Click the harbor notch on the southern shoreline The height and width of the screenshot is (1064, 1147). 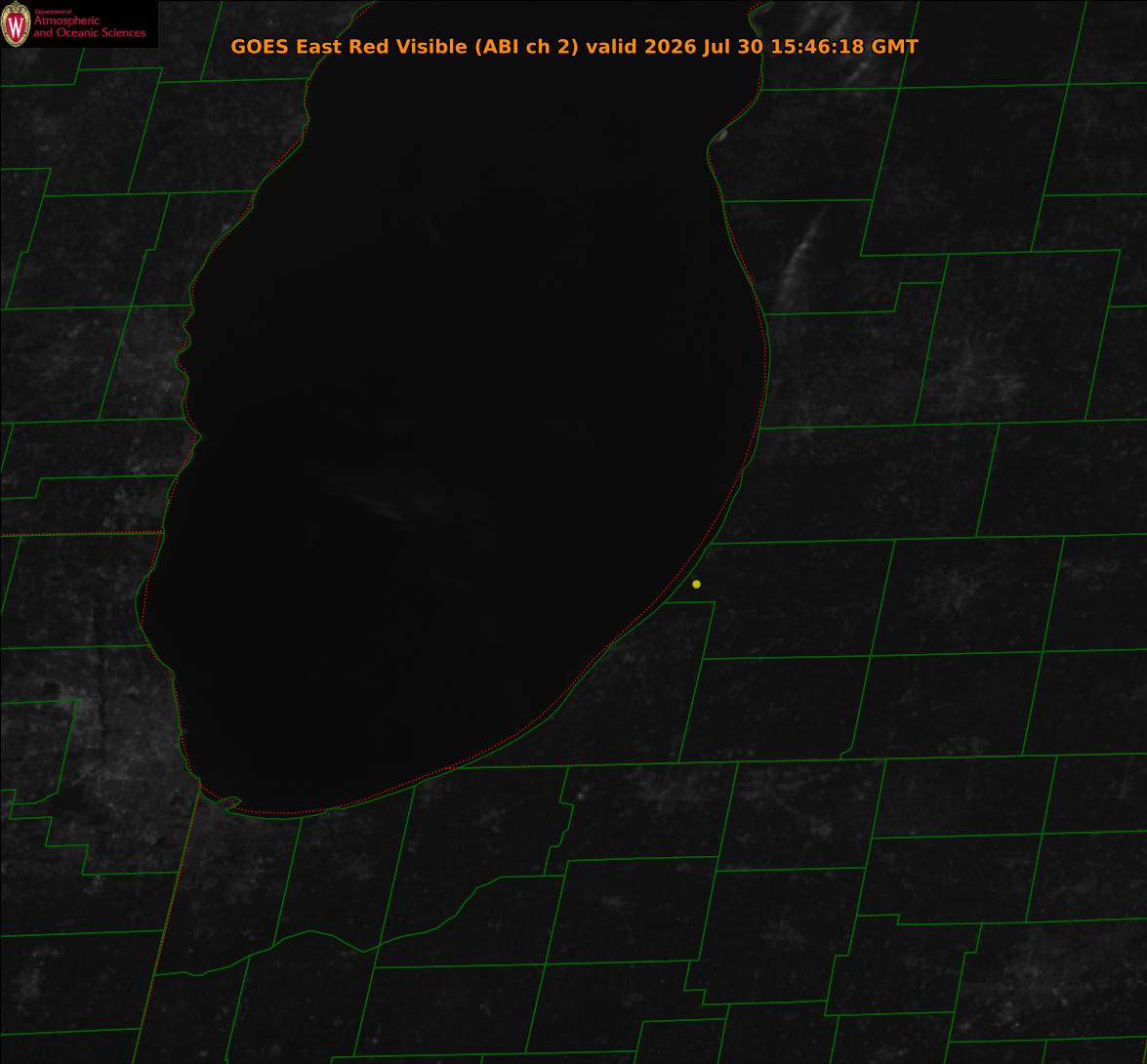point(232,803)
